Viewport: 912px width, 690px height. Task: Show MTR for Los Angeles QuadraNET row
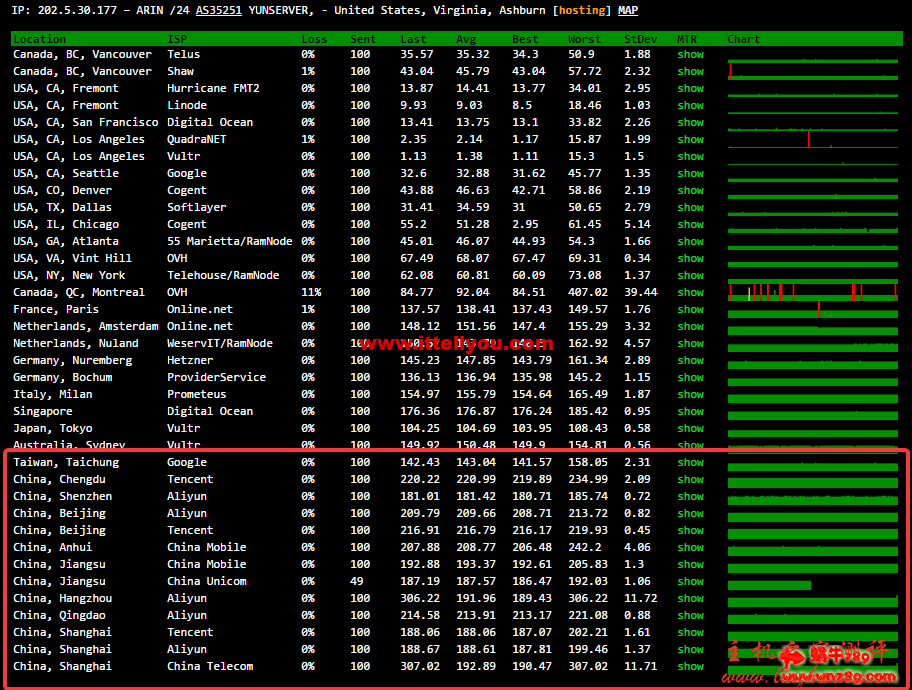tap(690, 139)
